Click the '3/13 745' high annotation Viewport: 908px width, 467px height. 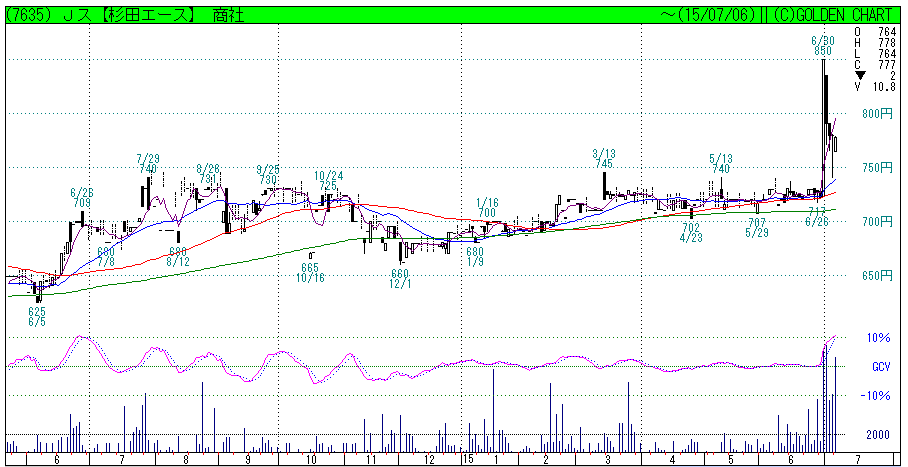603,159
